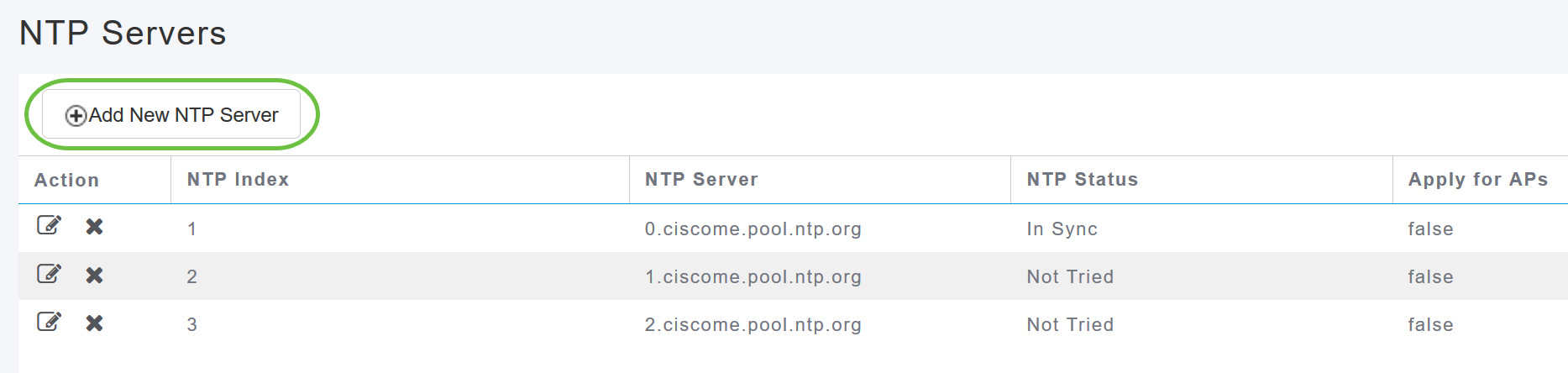The height and width of the screenshot is (373, 1568).
Task: Edit NTP server index 1 entry
Action: (49, 225)
